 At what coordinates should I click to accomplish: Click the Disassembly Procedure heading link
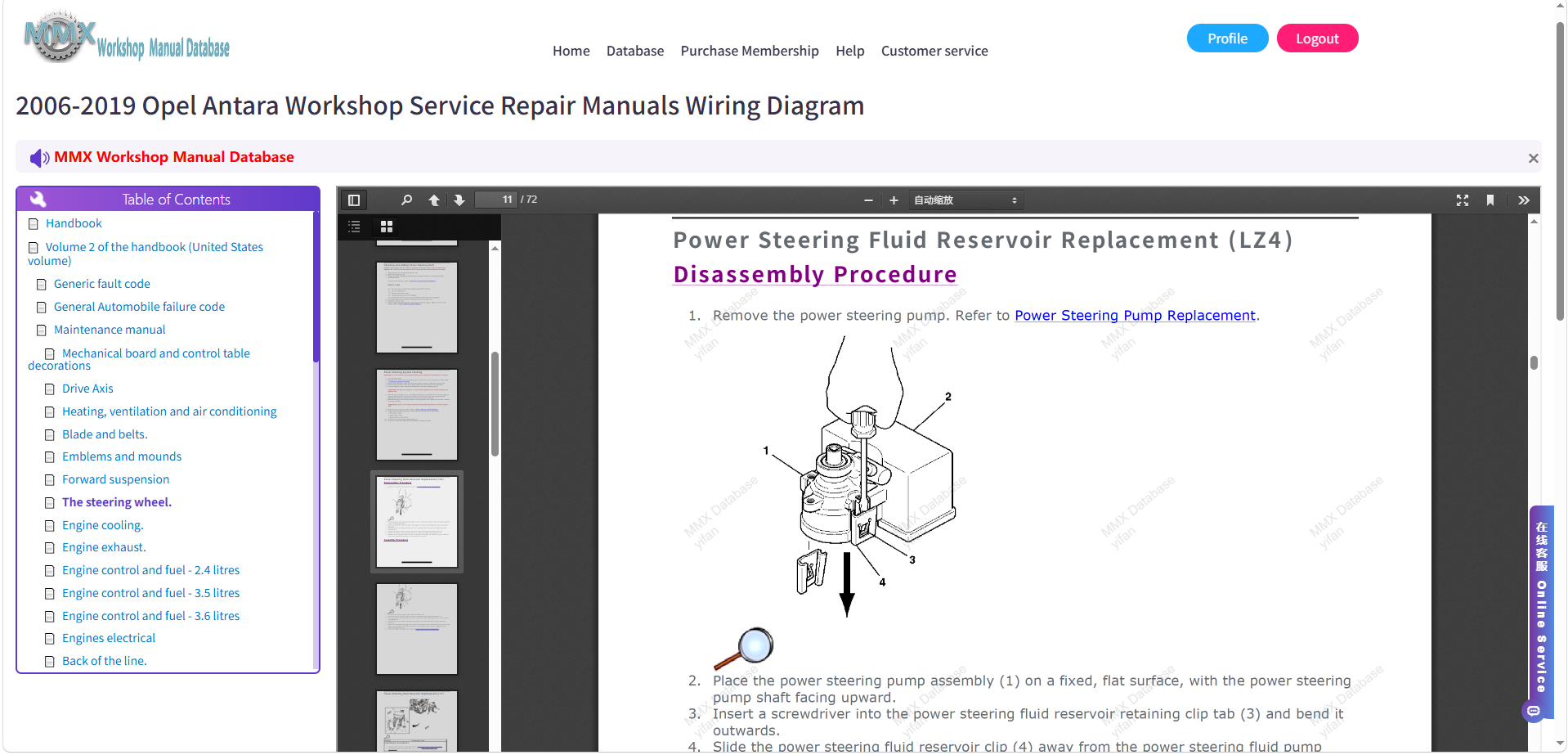click(815, 275)
